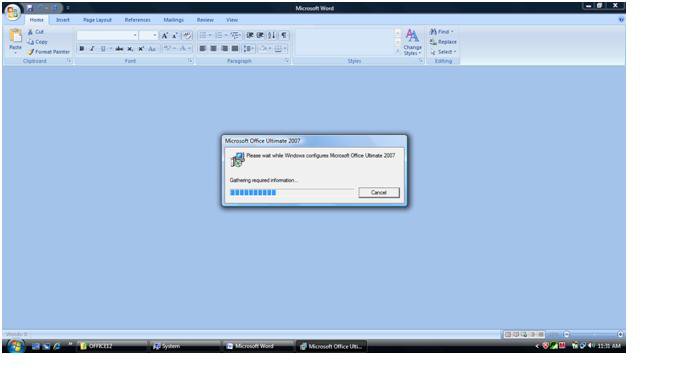Expand the Find dropdown arrow
Image resolution: width=683 pixels, height=384 pixels.
coord(452,32)
